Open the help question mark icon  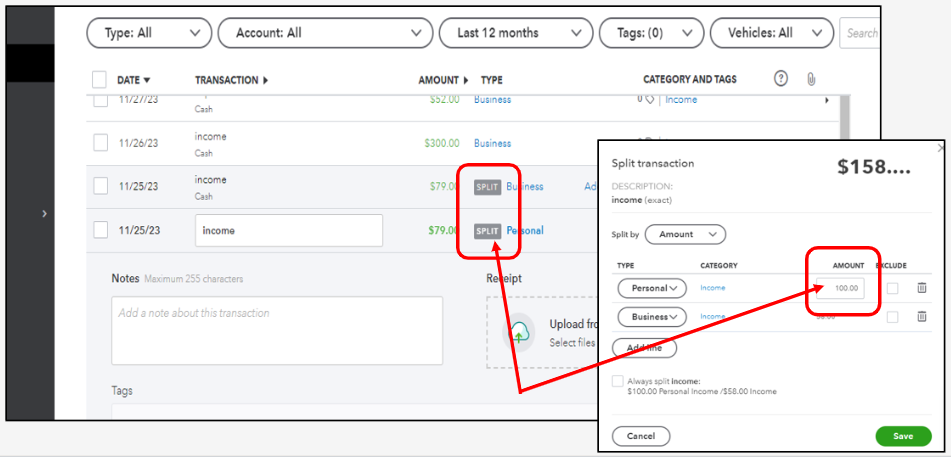coord(781,78)
